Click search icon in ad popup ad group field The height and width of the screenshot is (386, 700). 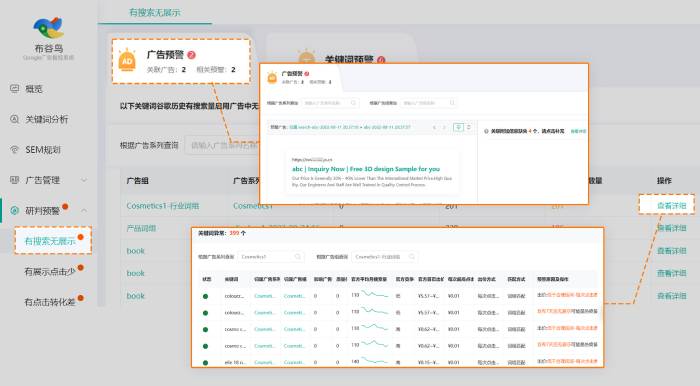pyautogui.click(x=452, y=103)
